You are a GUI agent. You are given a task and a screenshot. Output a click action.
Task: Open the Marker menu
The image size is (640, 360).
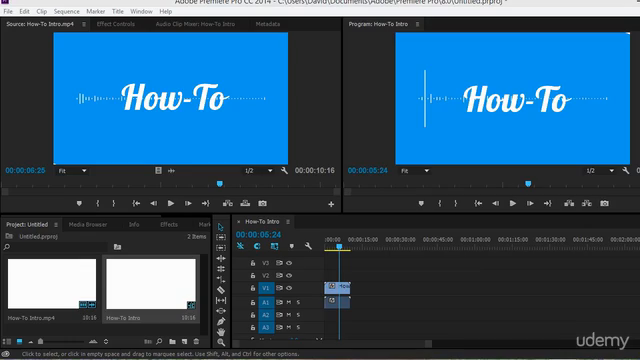[96, 11]
